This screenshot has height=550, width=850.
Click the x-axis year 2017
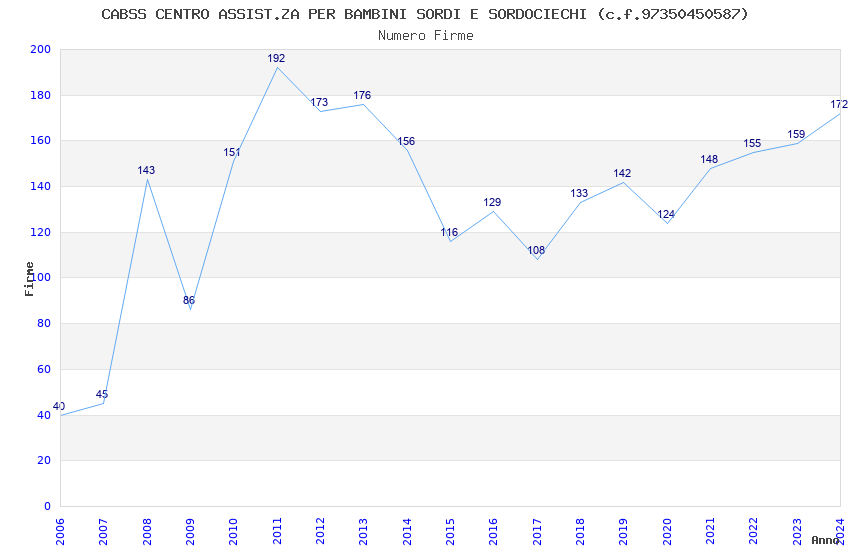pyautogui.click(x=537, y=532)
